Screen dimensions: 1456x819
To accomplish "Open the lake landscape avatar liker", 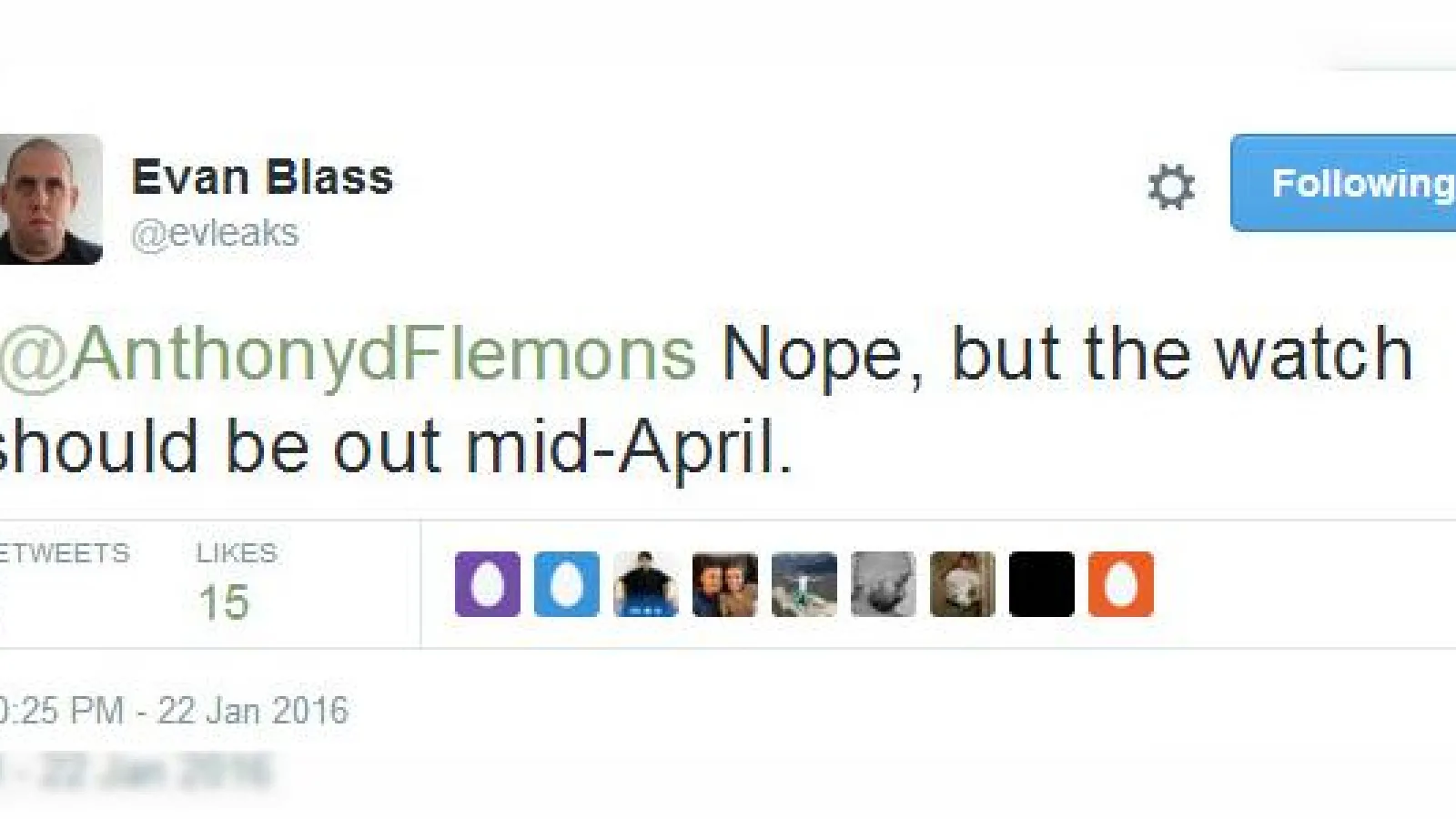I will coord(804,584).
